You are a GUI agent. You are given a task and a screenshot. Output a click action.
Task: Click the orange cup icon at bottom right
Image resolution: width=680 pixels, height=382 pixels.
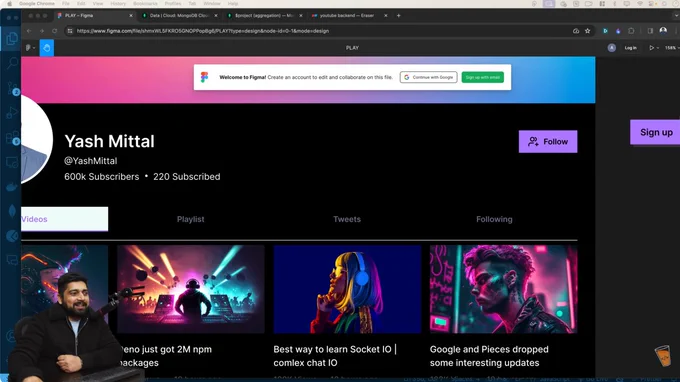point(663,355)
